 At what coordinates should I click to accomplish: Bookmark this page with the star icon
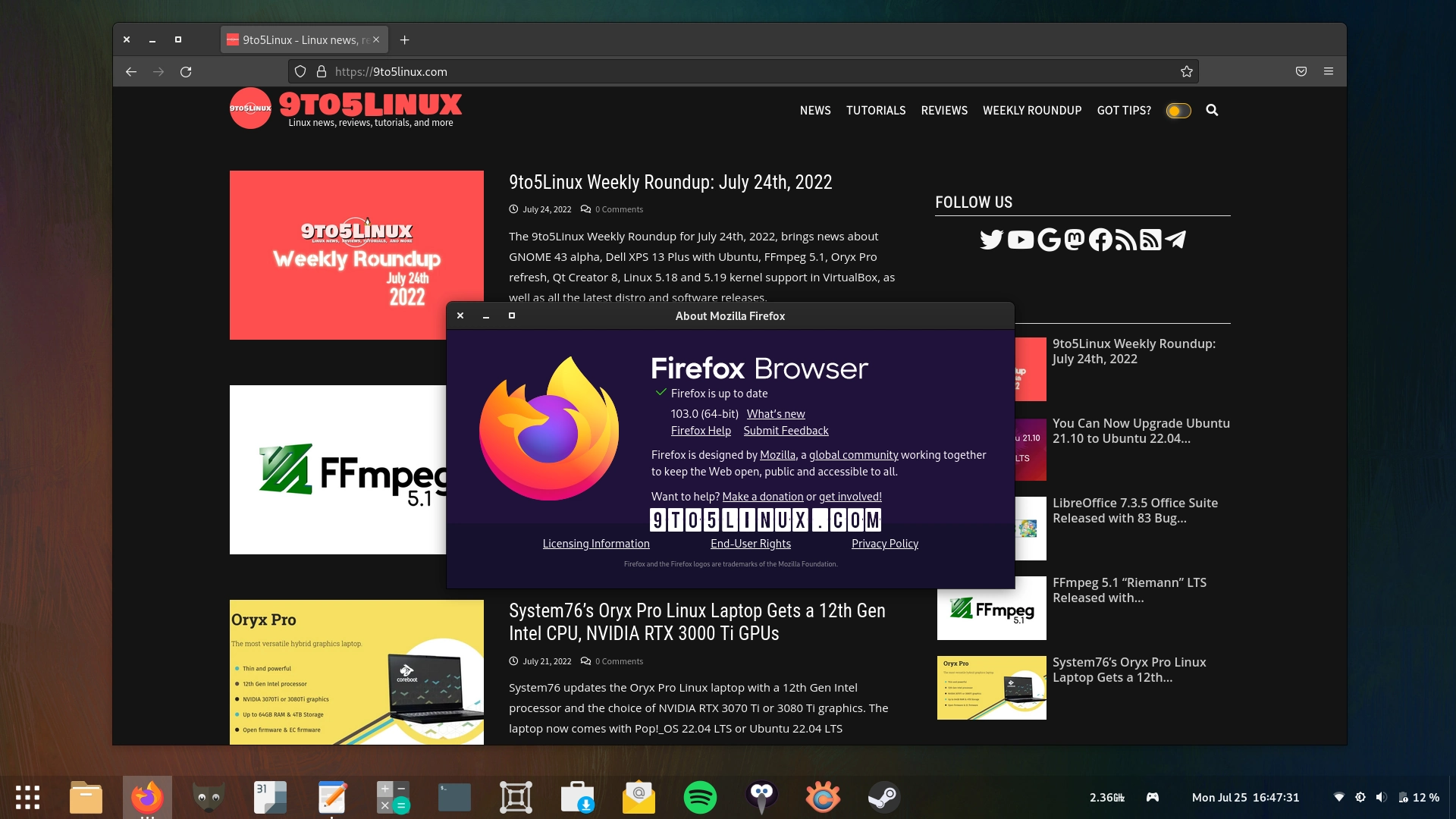click(x=1187, y=71)
